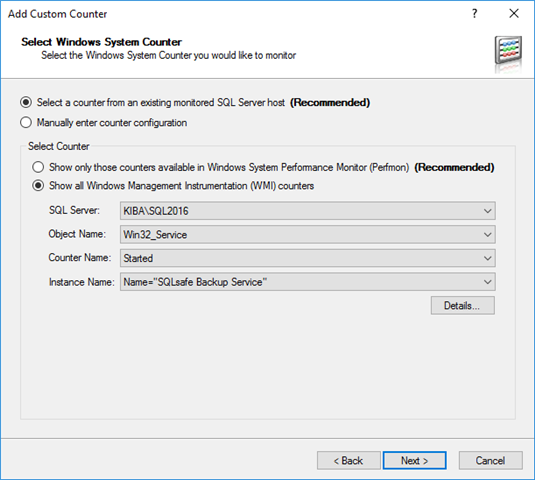
Task: Close the Add Custom Counter dialog
Action: (514, 14)
